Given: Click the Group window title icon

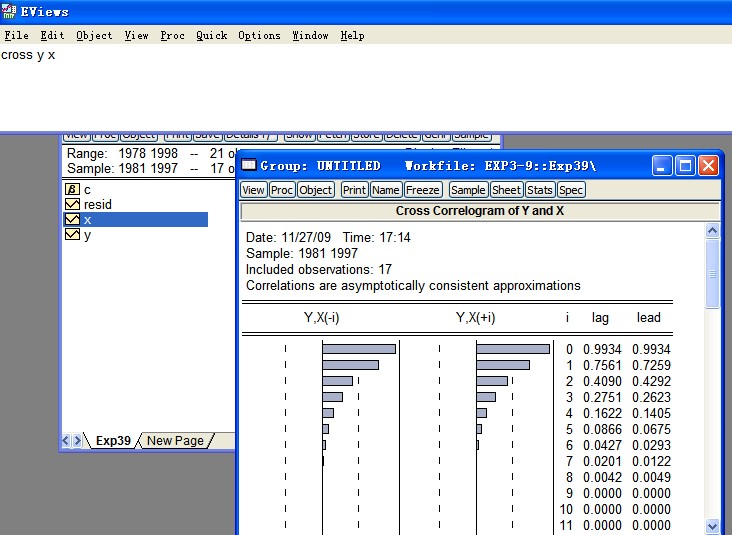Looking at the screenshot, I should pyautogui.click(x=249, y=165).
